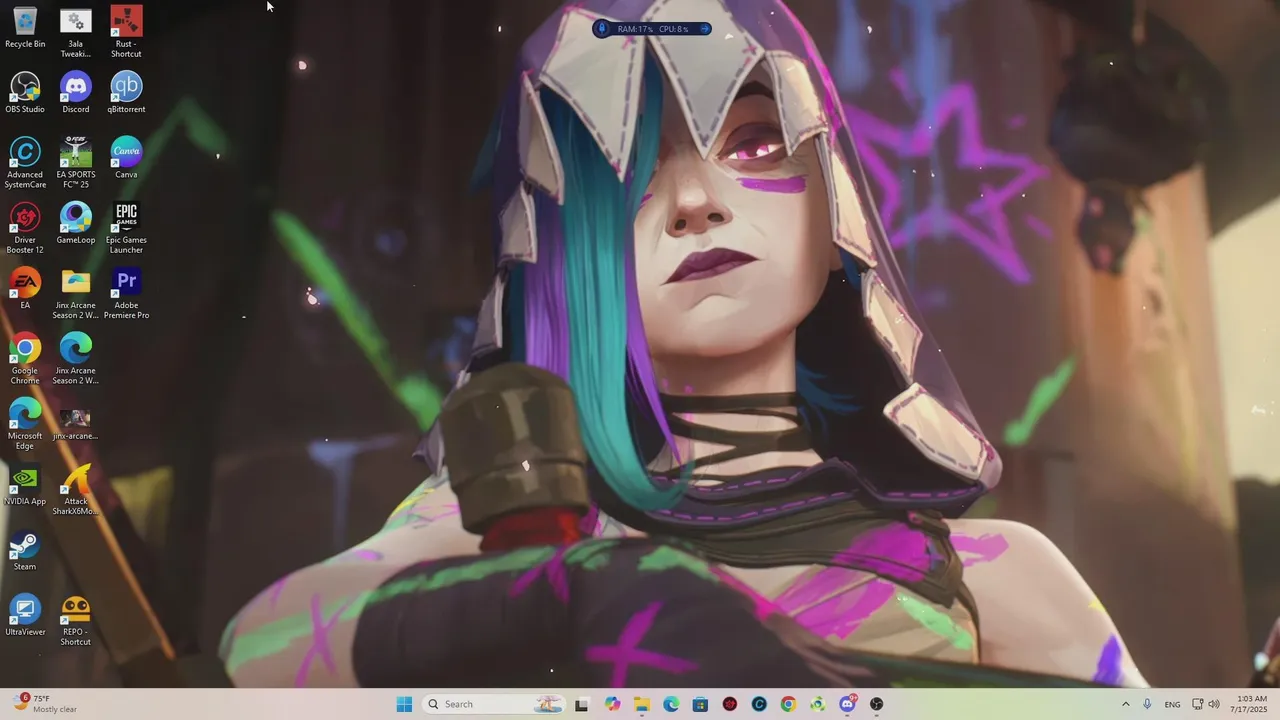Open OBS Studio from the taskbar
This screenshot has width=1280, height=720.
[x=877, y=704]
